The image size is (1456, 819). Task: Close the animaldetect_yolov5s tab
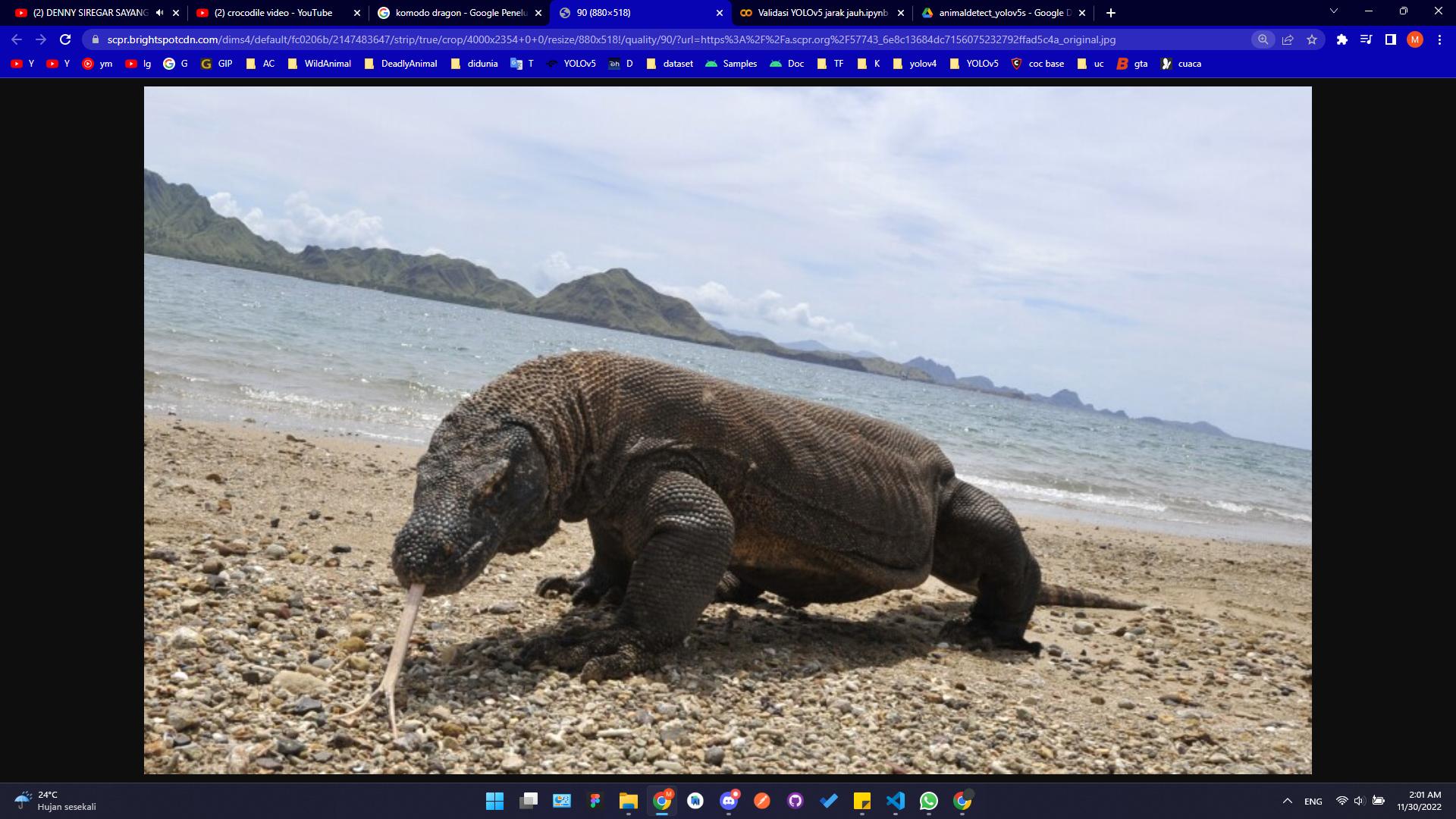(x=1082, y=13)
